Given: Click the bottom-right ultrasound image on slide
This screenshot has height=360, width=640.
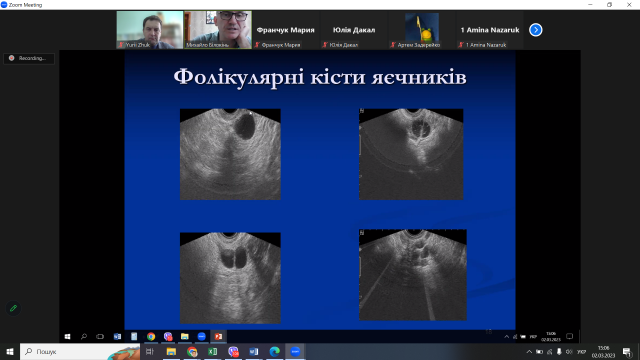Looking at the screenshot, I should [x=413, y=275].
